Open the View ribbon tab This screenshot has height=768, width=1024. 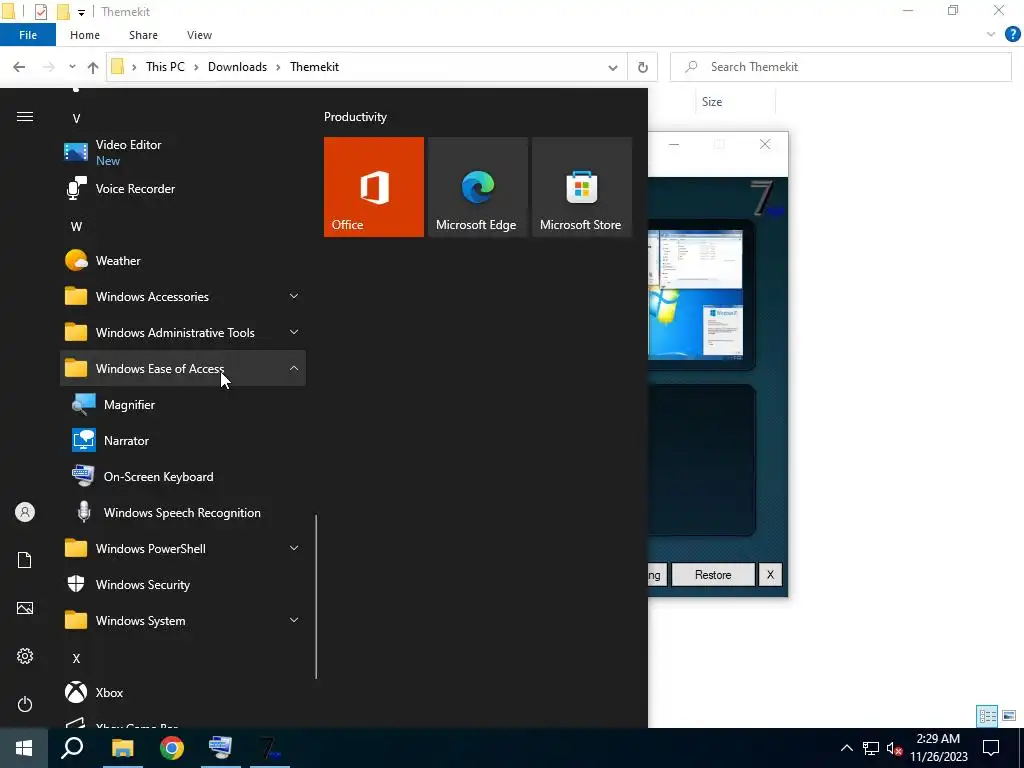click(x=199, y=35)
